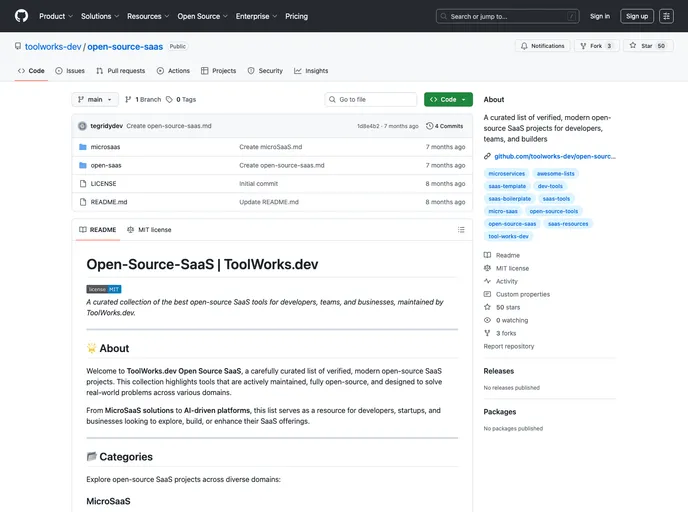Select the dev-tools topic tag
This screenshot has width=688, height=512.
(550, 186)
